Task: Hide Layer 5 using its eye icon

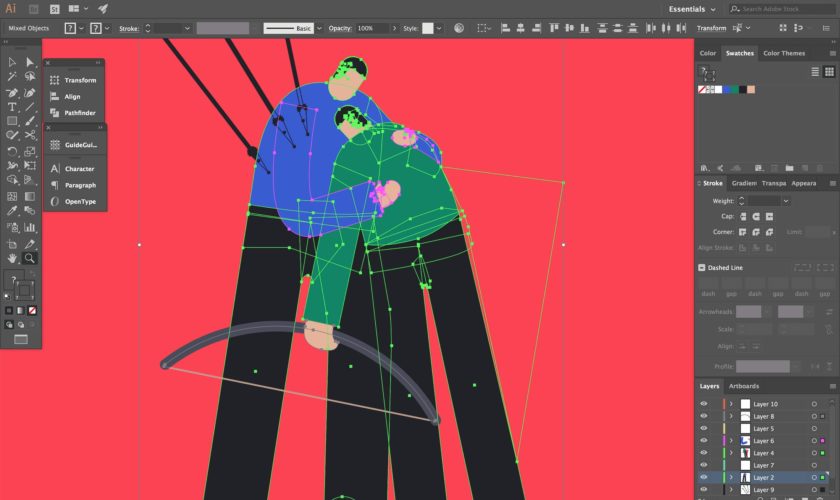Action: coord(704,429)
